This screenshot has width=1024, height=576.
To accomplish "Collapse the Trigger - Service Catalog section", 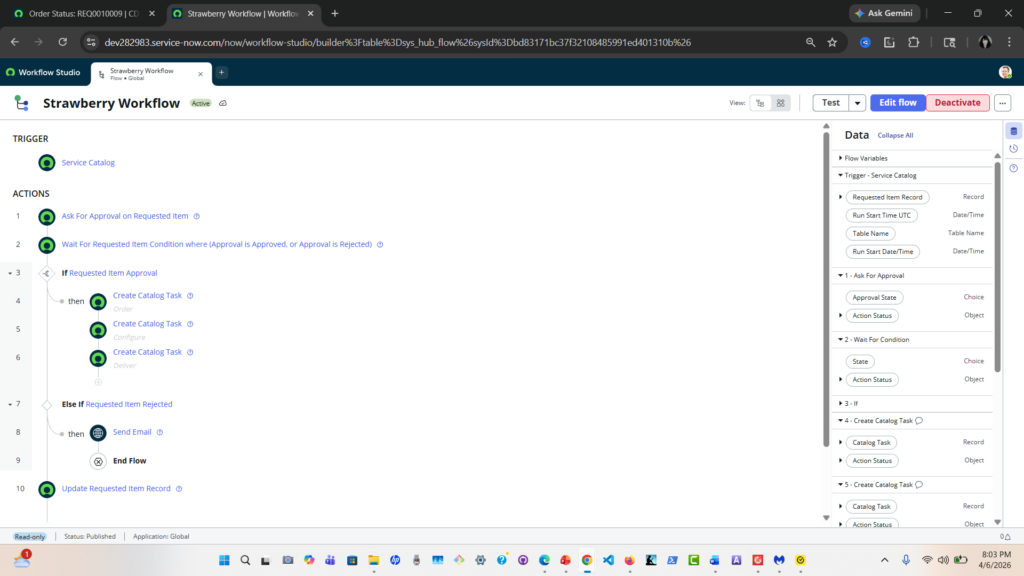I will tap(840, 175).
